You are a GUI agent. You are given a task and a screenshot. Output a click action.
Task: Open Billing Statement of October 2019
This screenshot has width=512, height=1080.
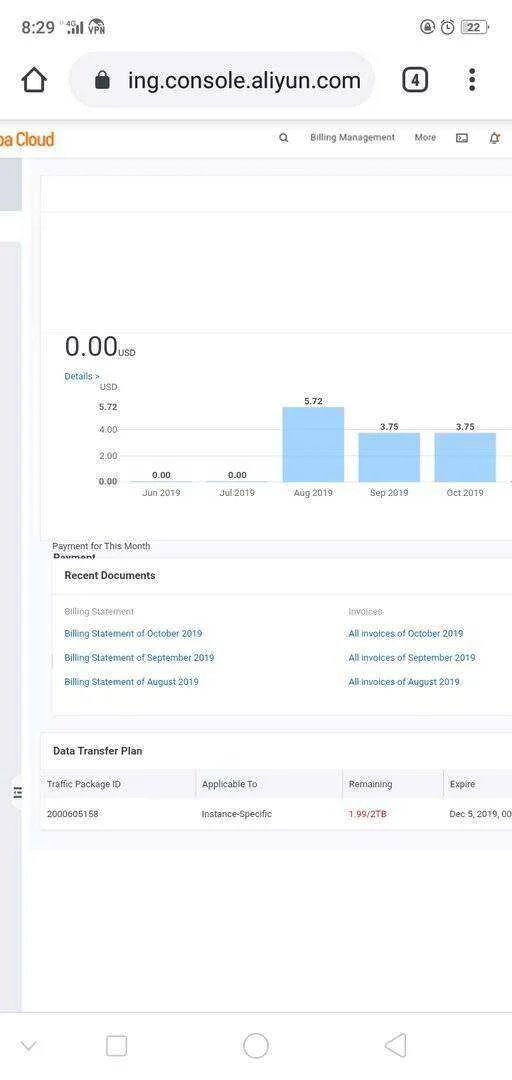click(x=133, y=634)
